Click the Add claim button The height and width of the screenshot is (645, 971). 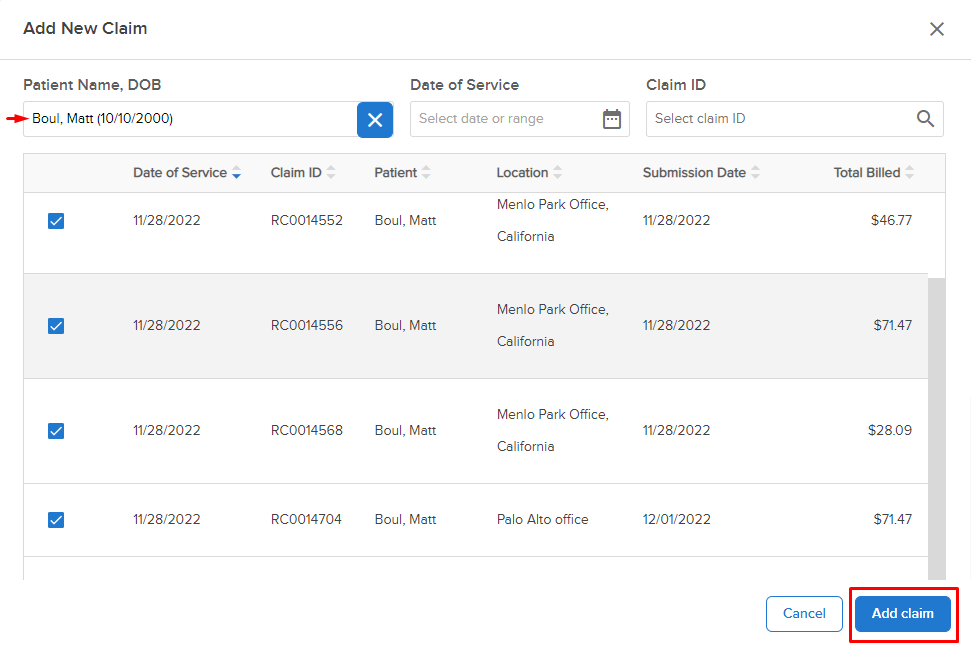point(902,613)
